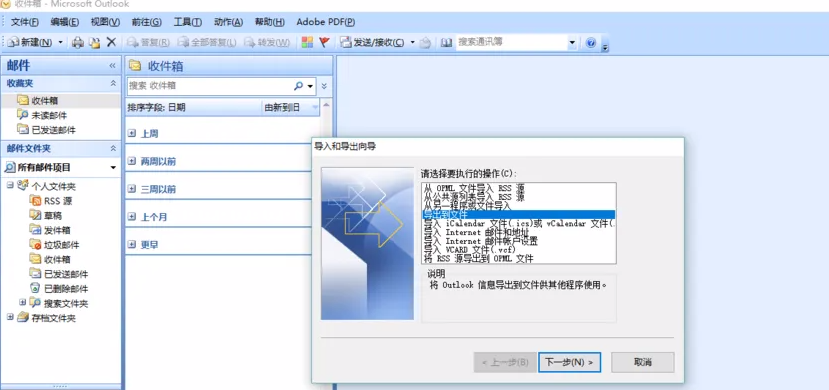The width and height of the screenshot is (829, 390).
Task: Open the 帮助(H) menu
Action: tap(270, 22)
